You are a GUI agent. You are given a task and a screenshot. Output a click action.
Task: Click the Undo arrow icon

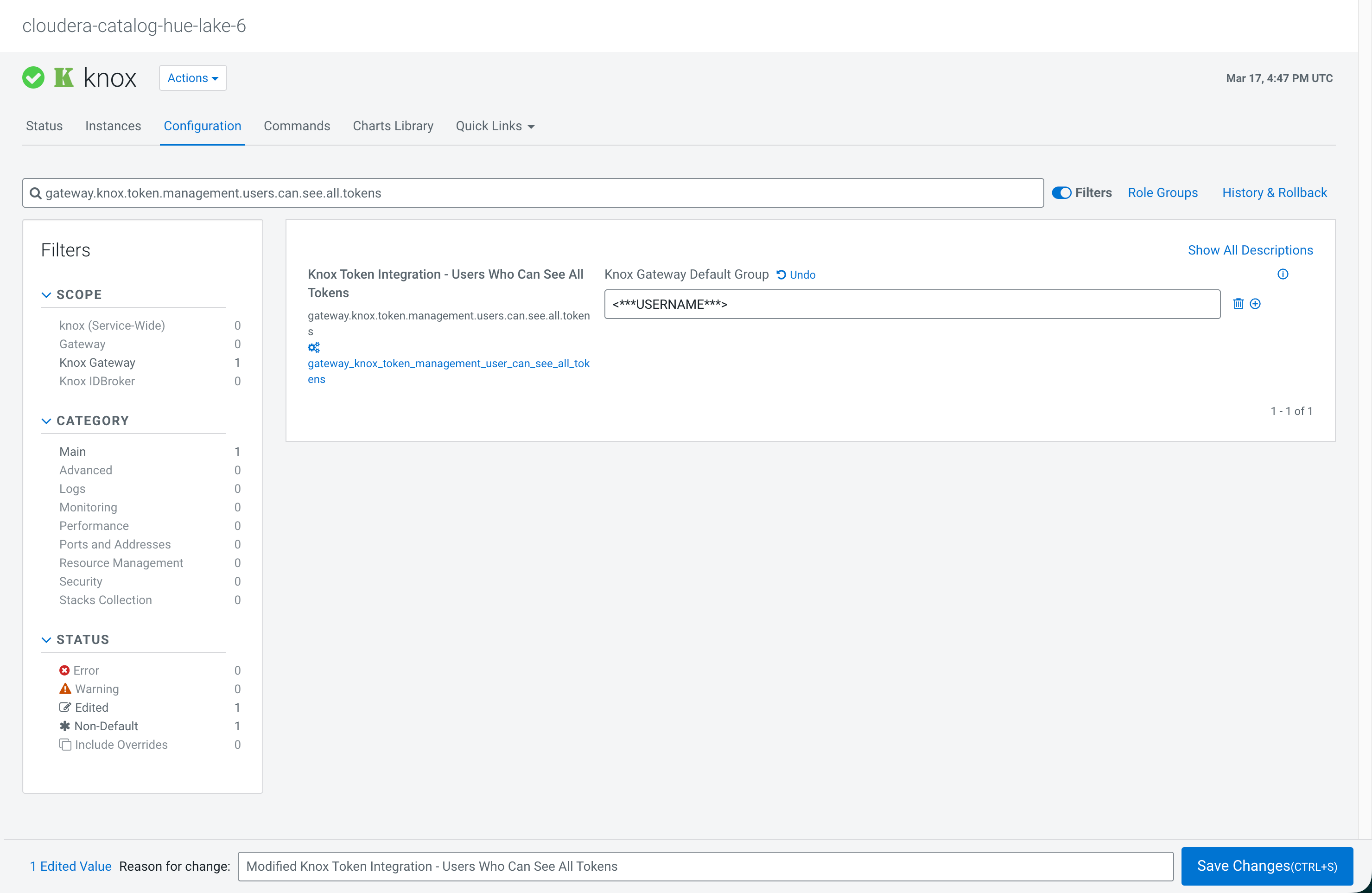point(781,275)
